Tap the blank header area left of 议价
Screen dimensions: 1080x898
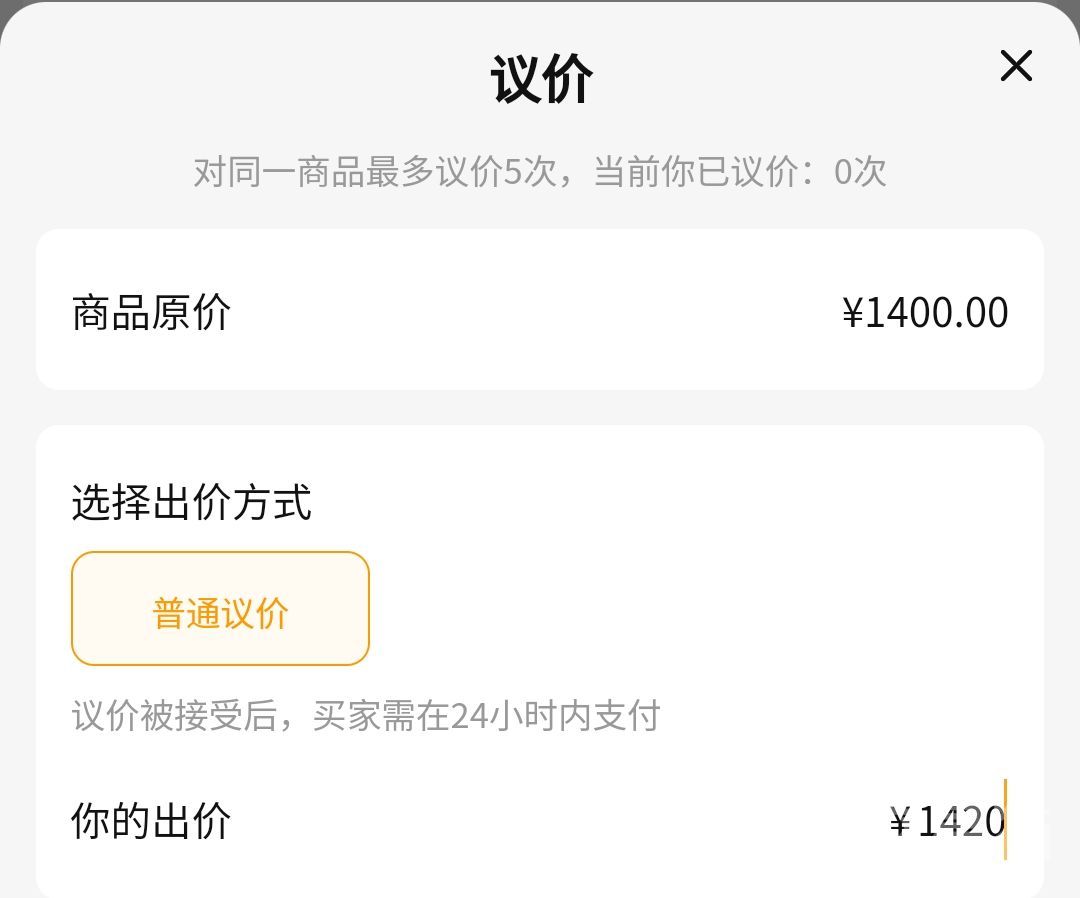(250, 80)
